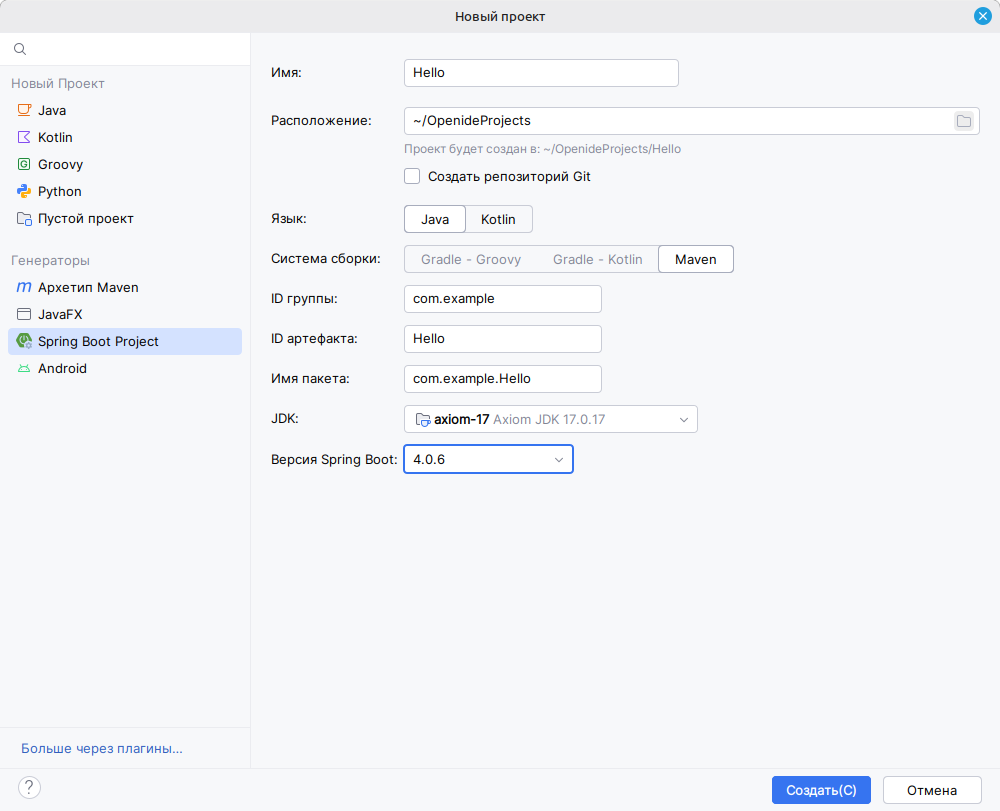Choose Maven build system
Viewport: 1000px width, 811px height.
tap(696, 259)
